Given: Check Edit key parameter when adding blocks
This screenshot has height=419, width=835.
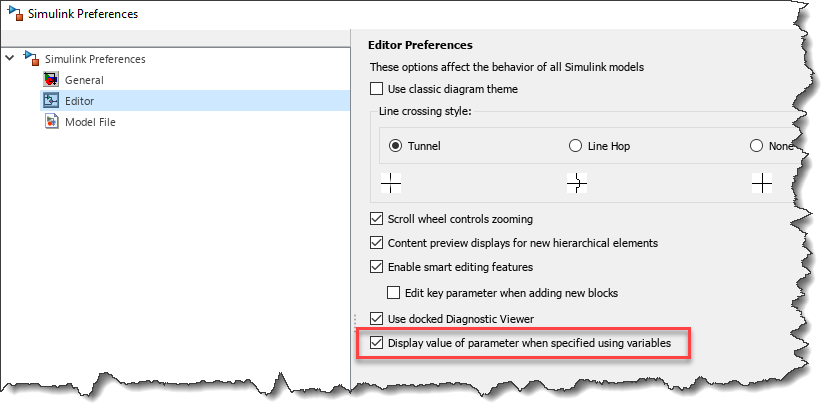Looking at the screenshot, I should (x=394, y=293).
